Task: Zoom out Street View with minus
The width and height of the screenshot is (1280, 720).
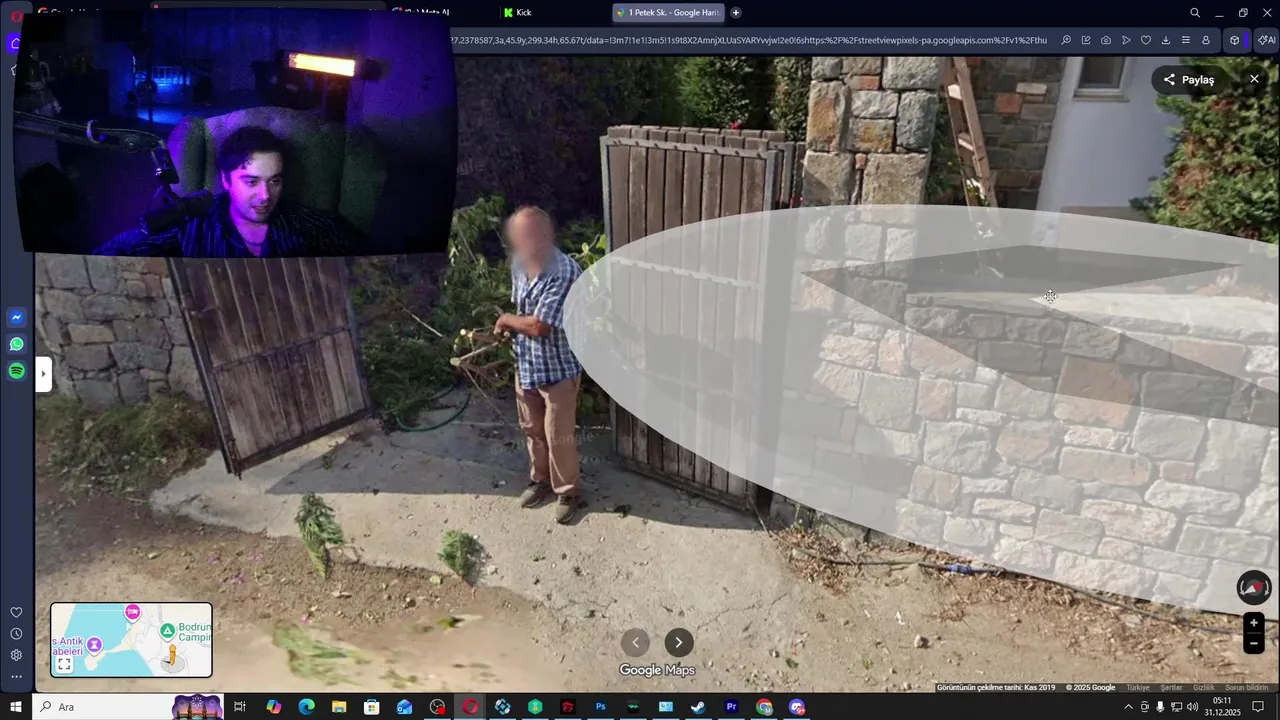Action: (x=1253, y=644)
